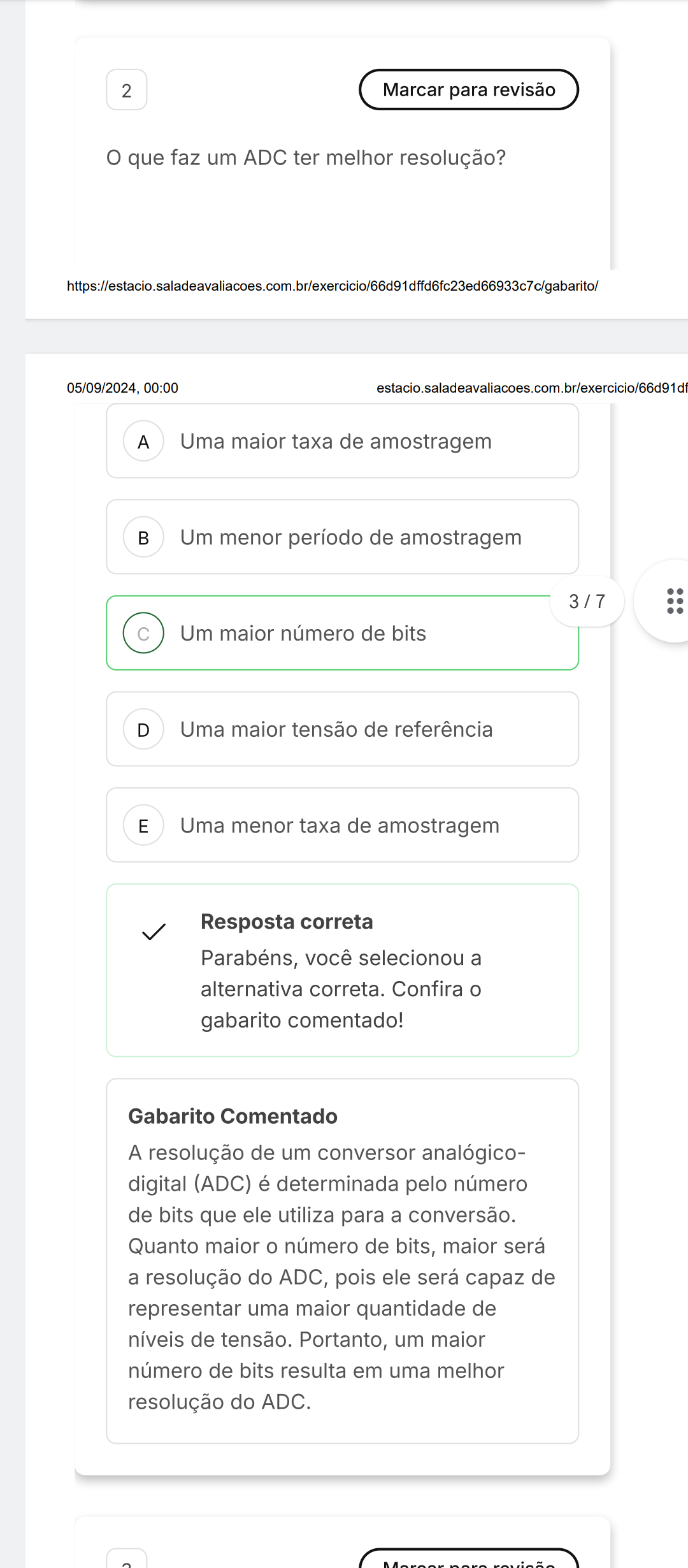The image size is (688, 1568).
Task: Click the estacio.saladeavaliacoes.com.br header URL
Action: click(531, 388)
